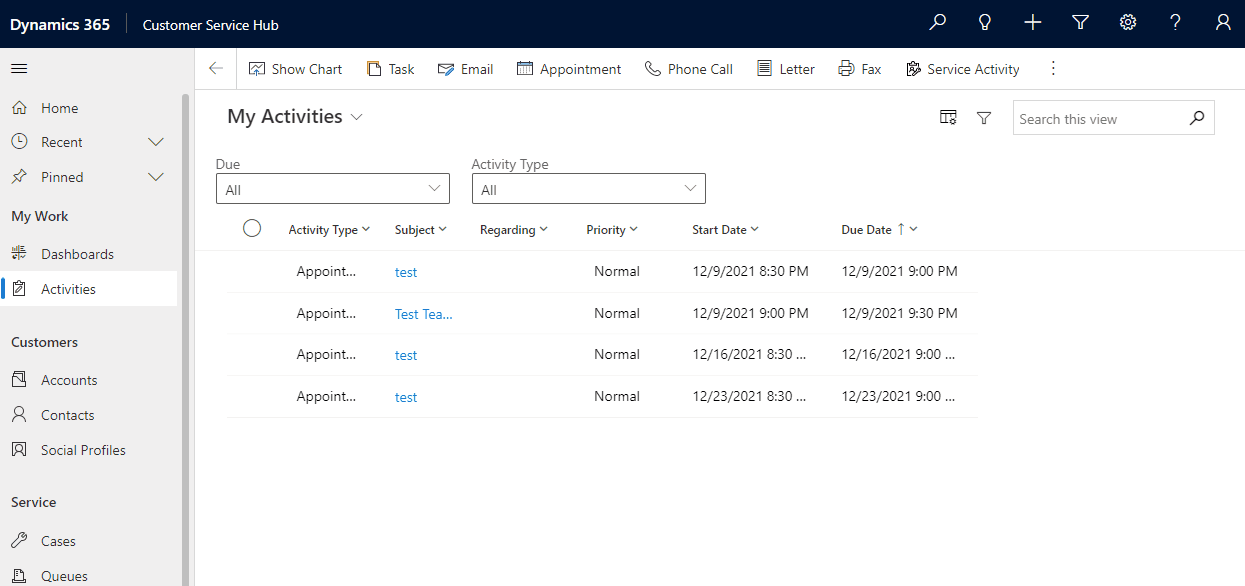Screen dimensions: 1245x586
Task: Open the 'Test Tea...' appointment link
Action: (423, 314)
